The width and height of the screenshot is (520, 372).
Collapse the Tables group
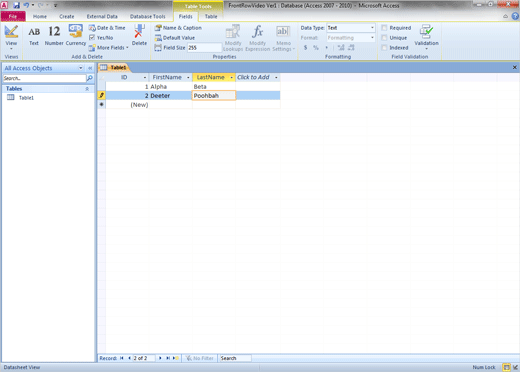(87, 89)
